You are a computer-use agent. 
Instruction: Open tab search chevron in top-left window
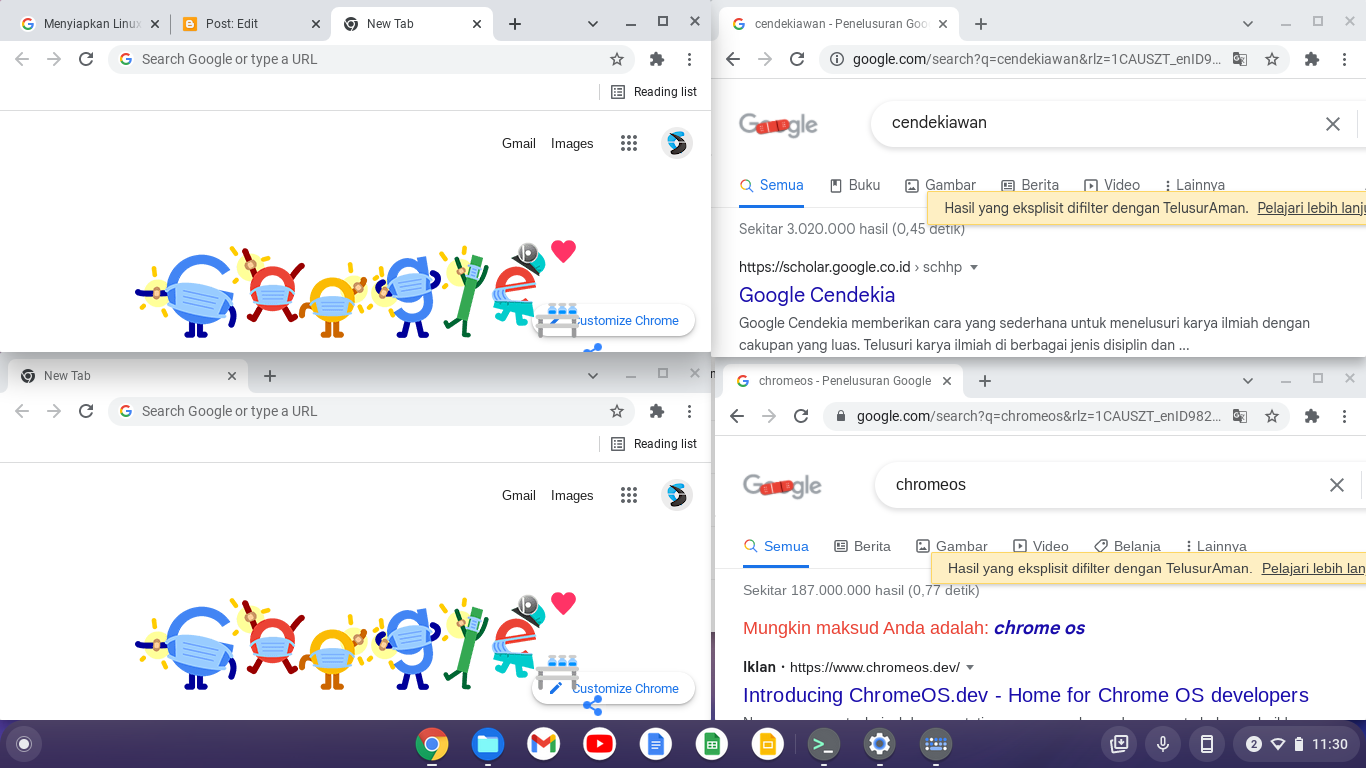593,23
